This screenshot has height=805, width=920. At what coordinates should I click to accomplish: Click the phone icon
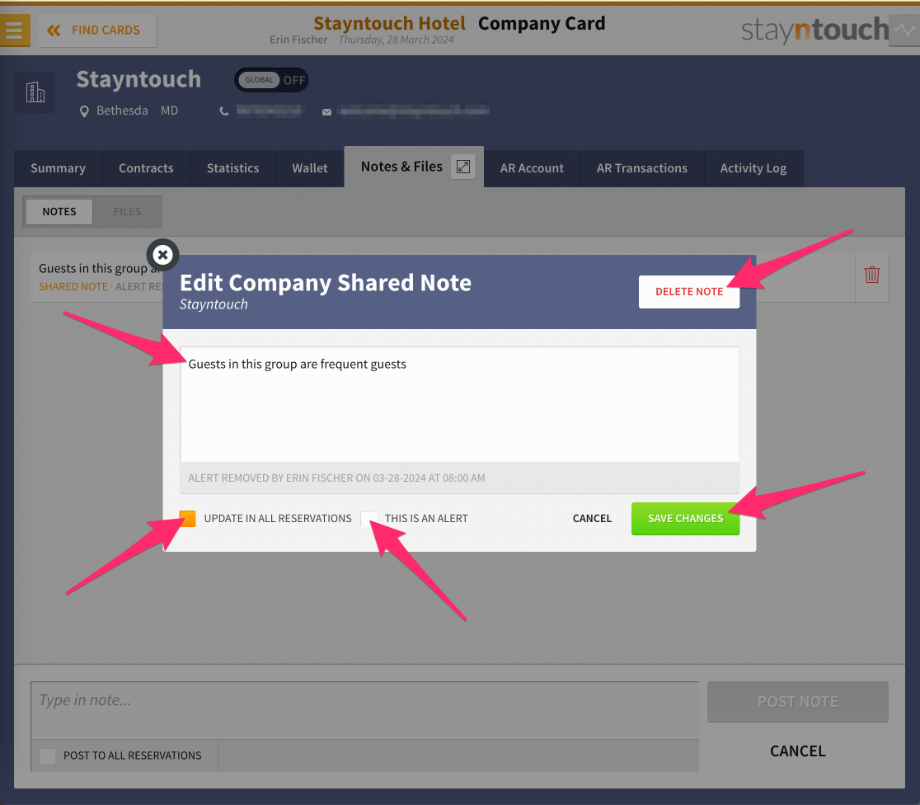[224, 111]
